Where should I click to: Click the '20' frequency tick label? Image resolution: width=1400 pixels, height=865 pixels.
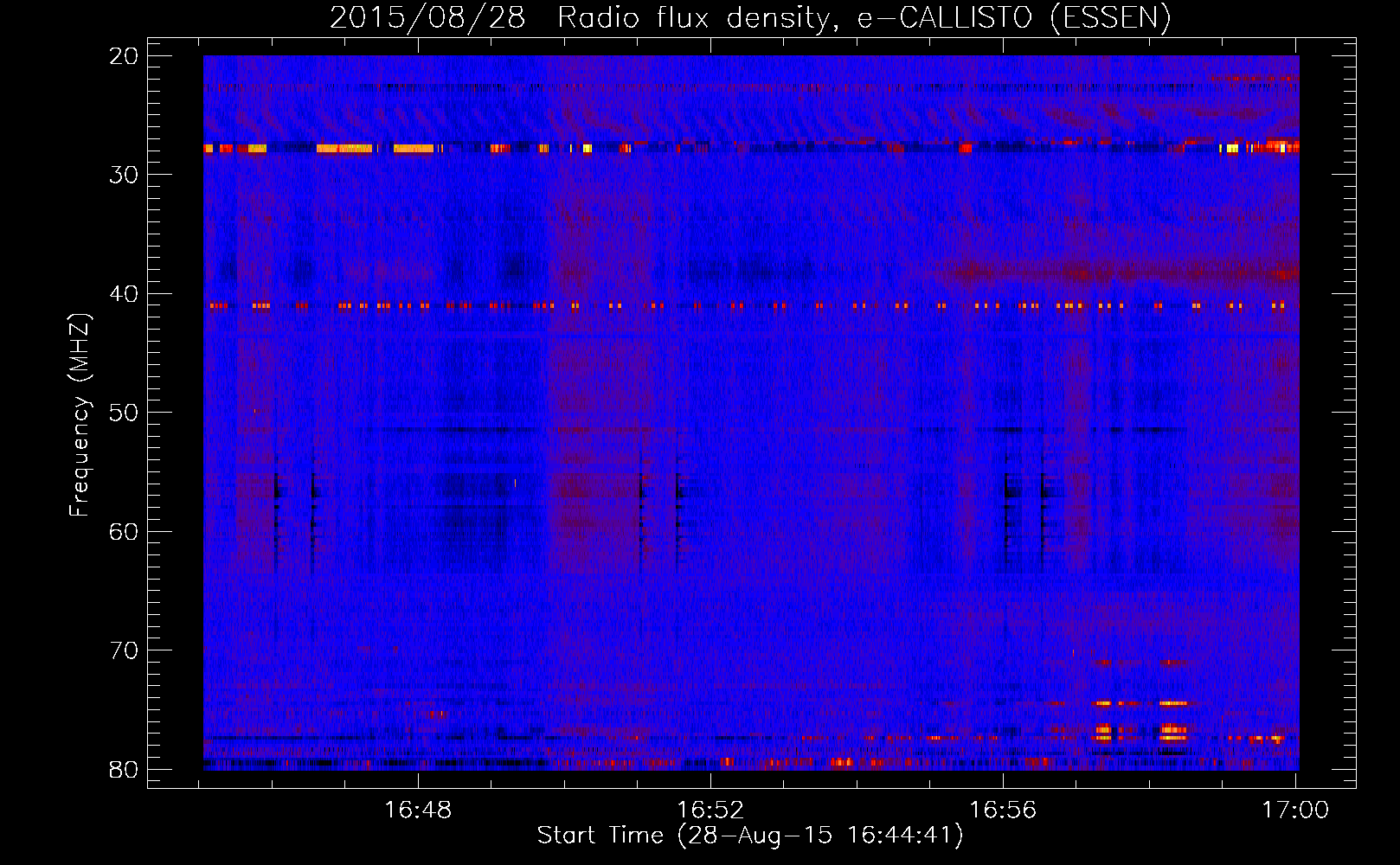pos(124,56)
